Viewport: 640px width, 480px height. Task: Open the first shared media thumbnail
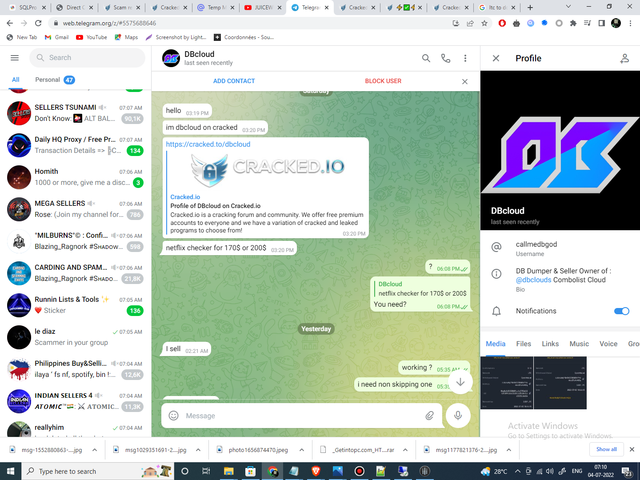click(x=507, y=382)
